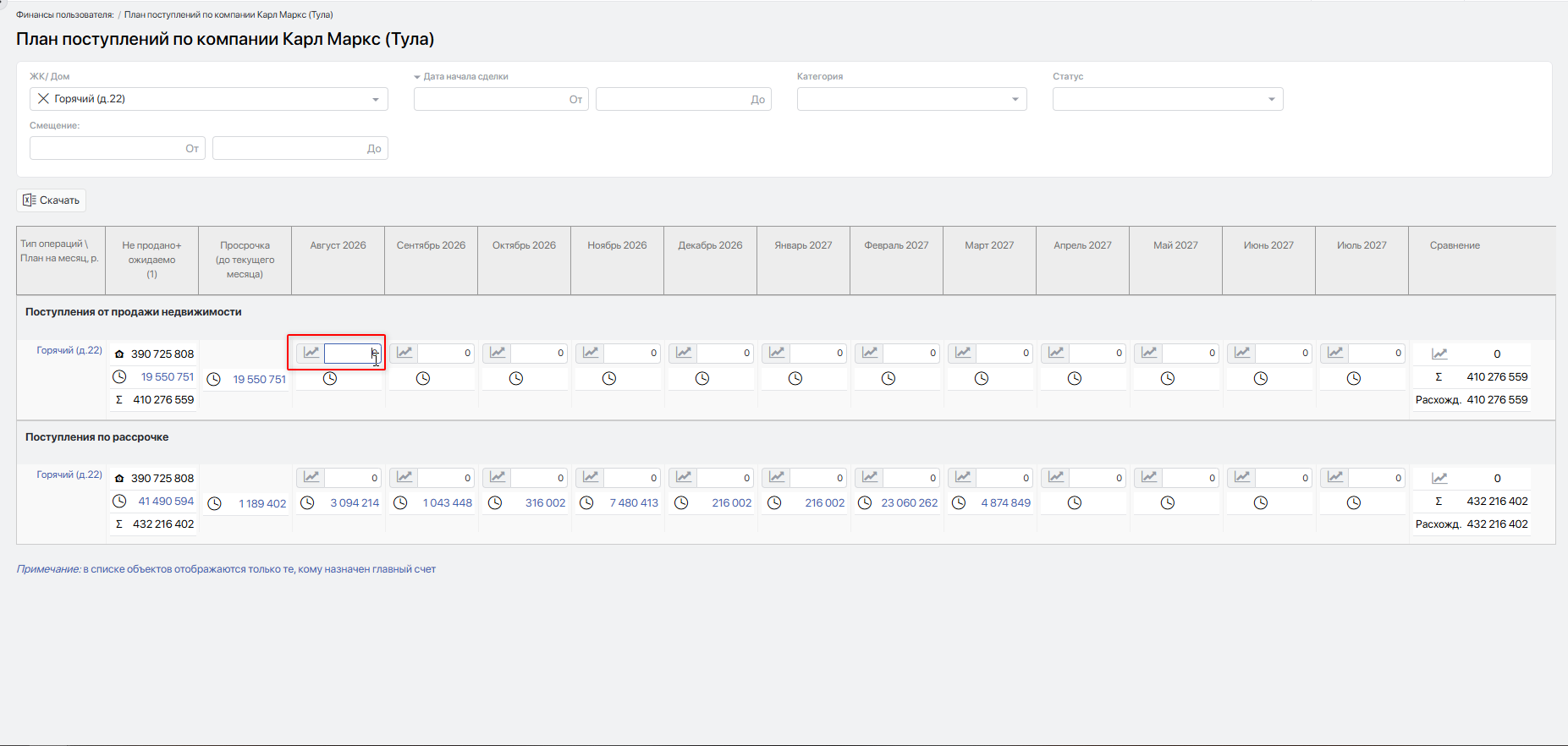Screen dimensions: 1568x746
Task: Go to Финансы пользователя breadcrumb
Action: pos(64,14)
